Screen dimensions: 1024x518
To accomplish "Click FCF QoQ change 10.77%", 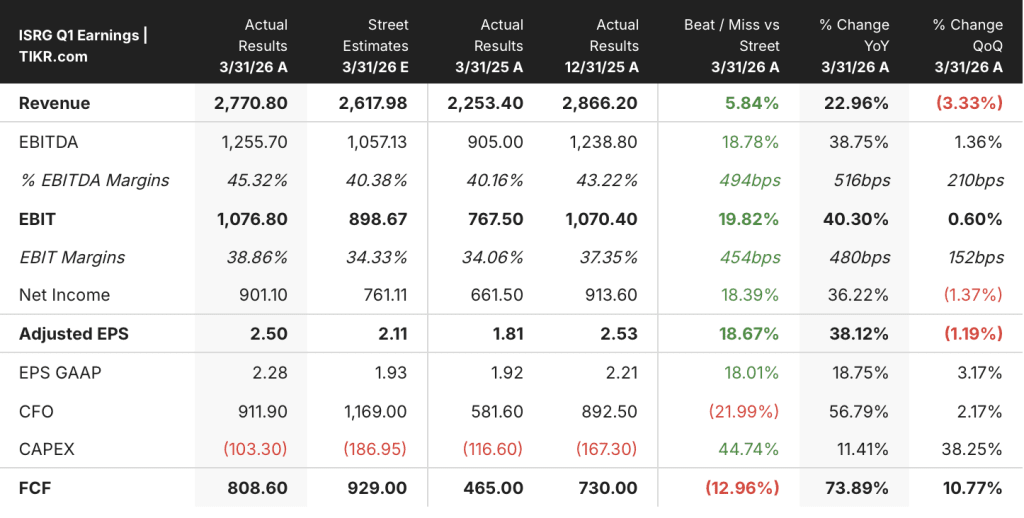I will (x=972, y=488).
